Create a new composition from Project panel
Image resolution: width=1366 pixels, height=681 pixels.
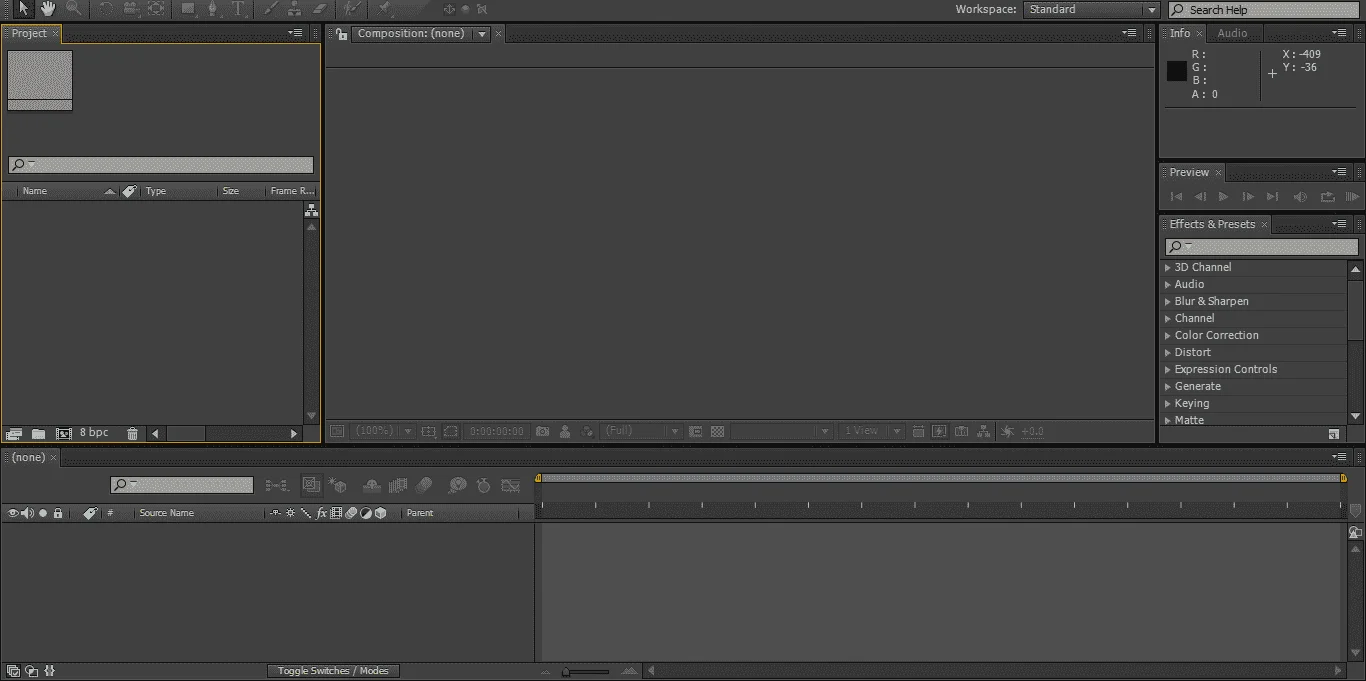point(64,433)
